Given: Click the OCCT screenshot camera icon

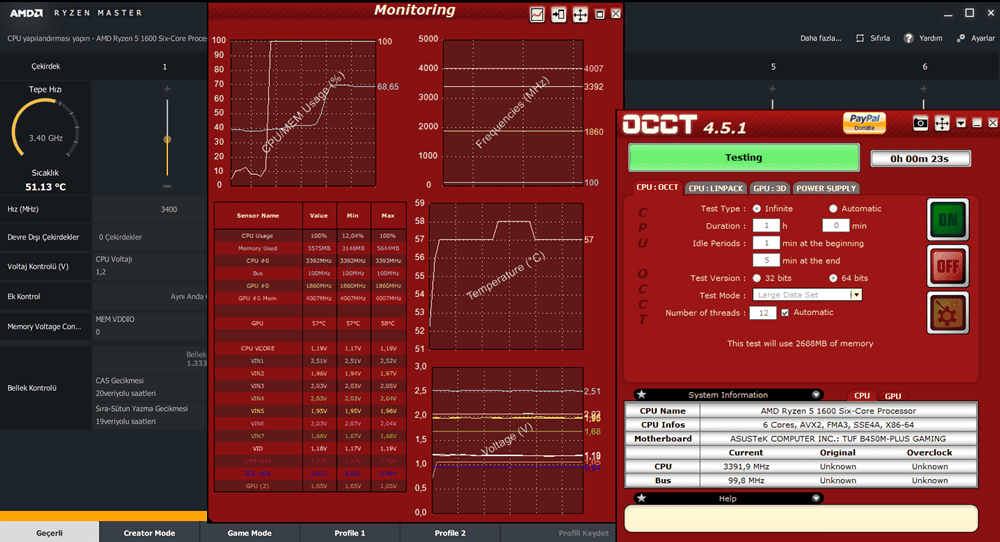Looking at the screenshot, I should coord(920,123).
